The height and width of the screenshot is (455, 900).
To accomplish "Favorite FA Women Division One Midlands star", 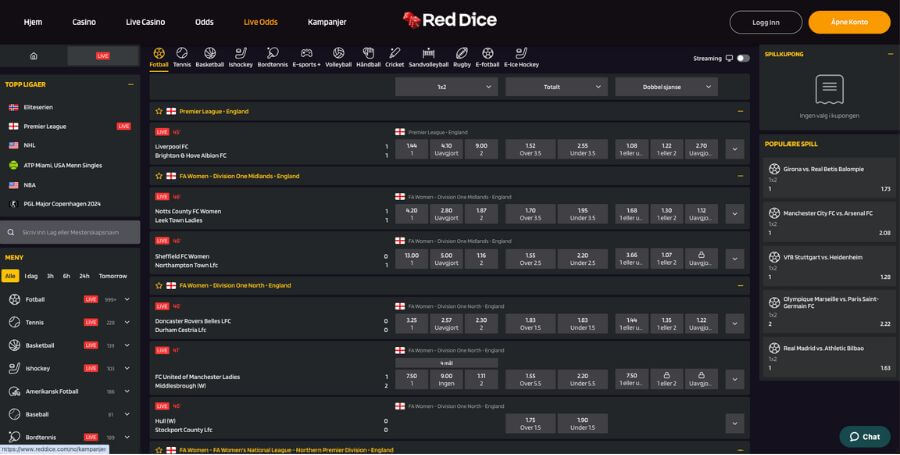I will [159, 176].
